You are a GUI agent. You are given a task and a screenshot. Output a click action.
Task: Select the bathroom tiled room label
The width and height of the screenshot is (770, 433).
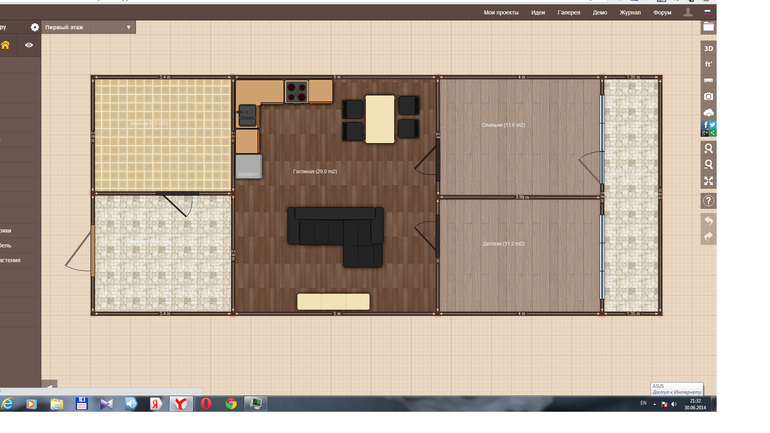149,123
